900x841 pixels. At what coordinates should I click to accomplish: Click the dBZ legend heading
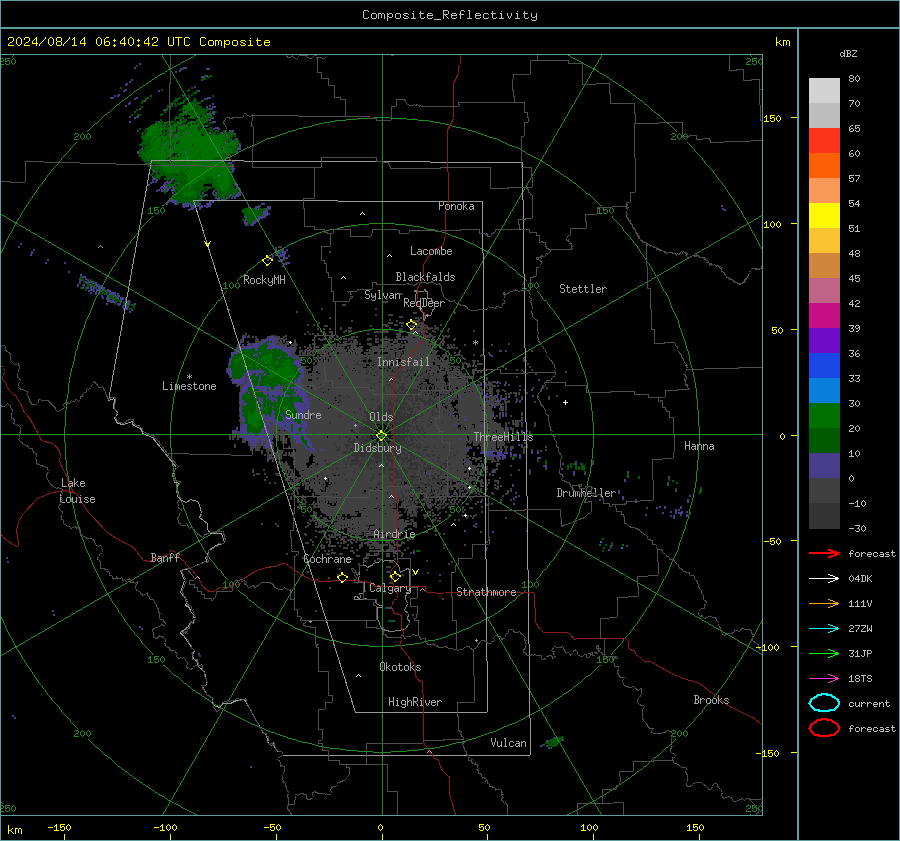point(848,53)
